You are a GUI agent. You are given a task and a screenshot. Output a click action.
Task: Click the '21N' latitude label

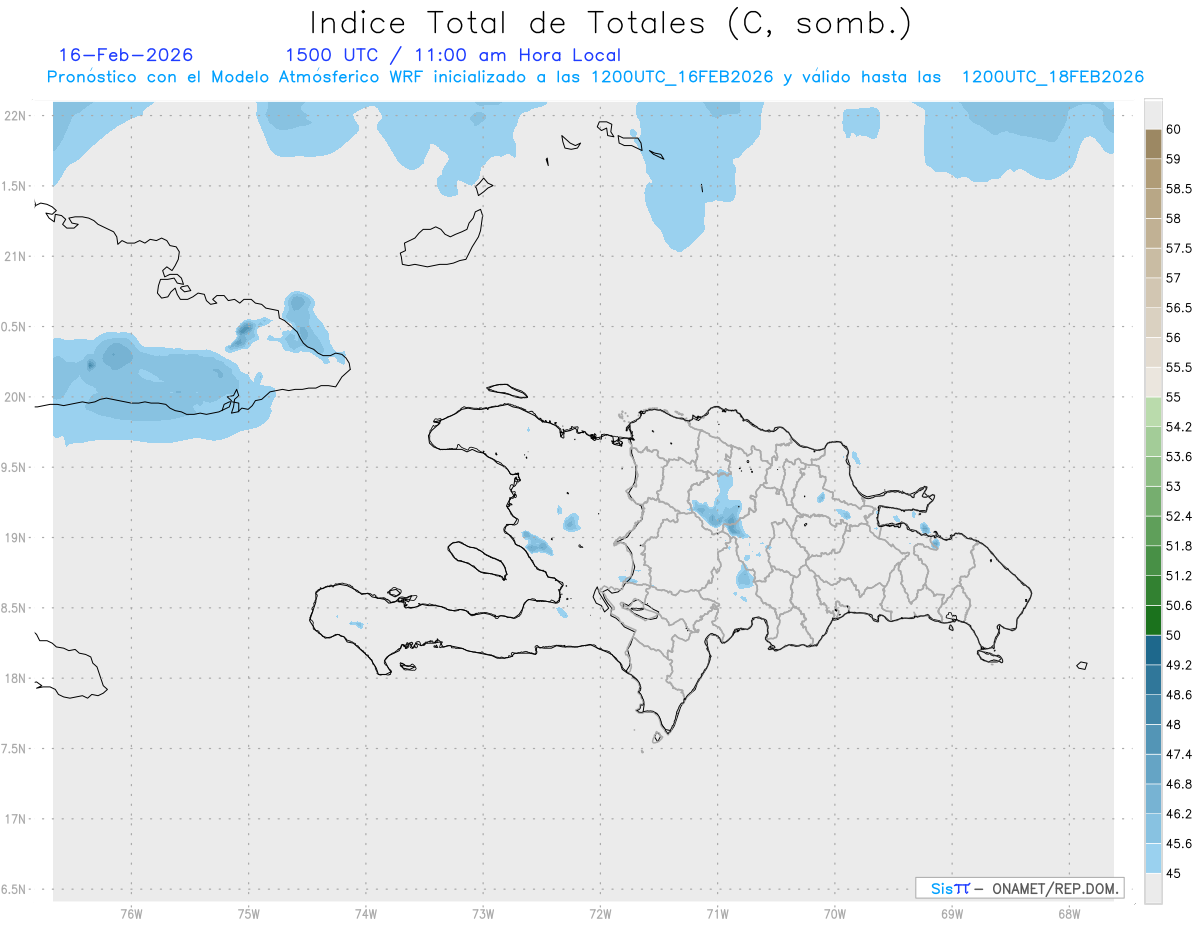pos(17,256)
